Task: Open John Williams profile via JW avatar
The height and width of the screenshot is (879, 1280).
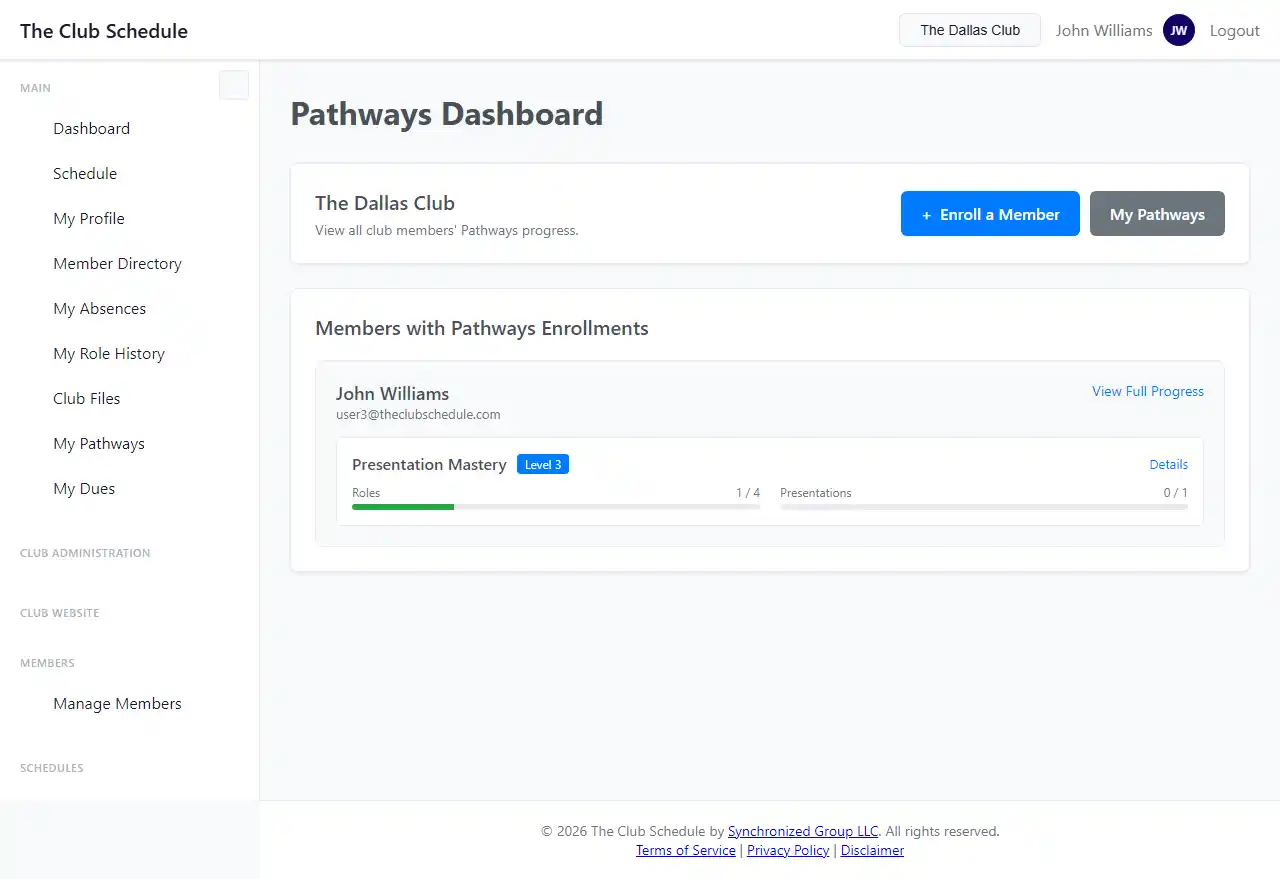Action: pos(1179,30)
